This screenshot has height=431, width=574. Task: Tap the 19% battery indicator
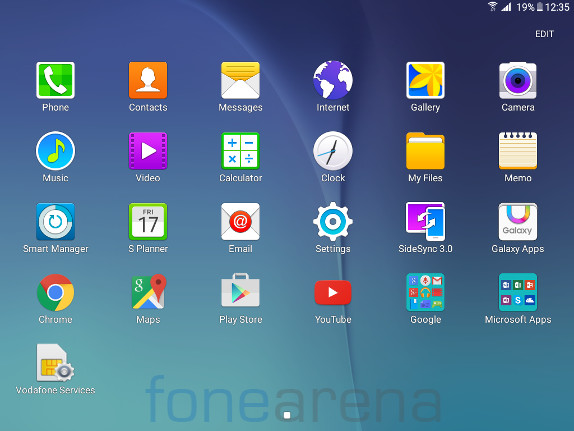click(530, 7)
